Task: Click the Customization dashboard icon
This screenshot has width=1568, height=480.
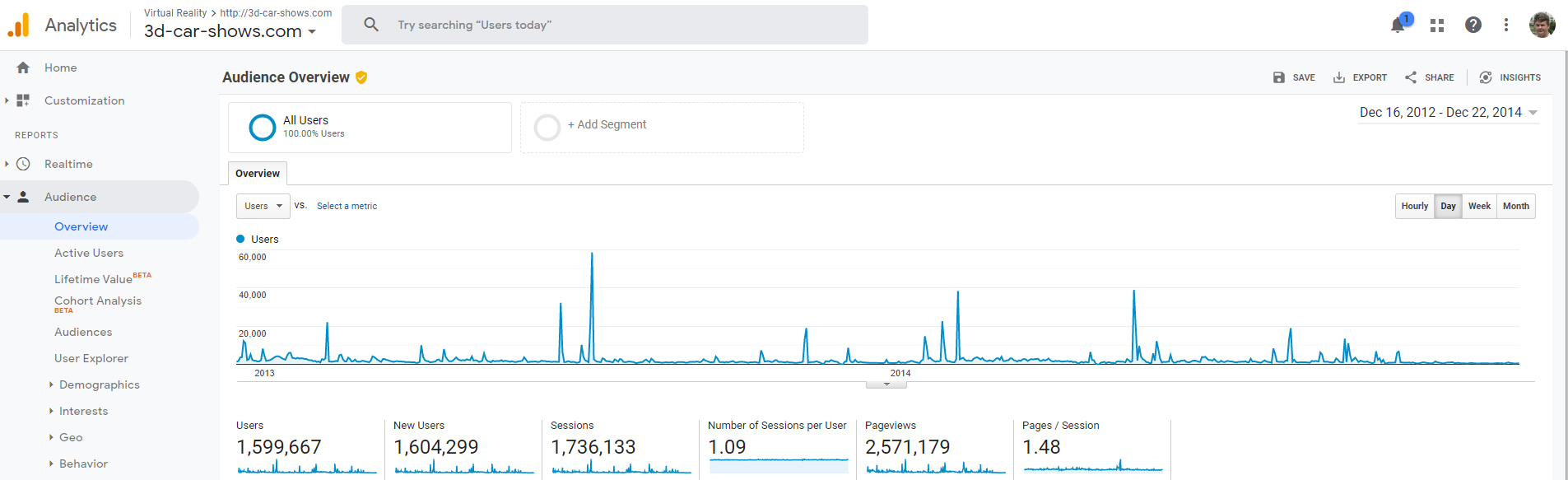Action: click(x=23, y=100)
